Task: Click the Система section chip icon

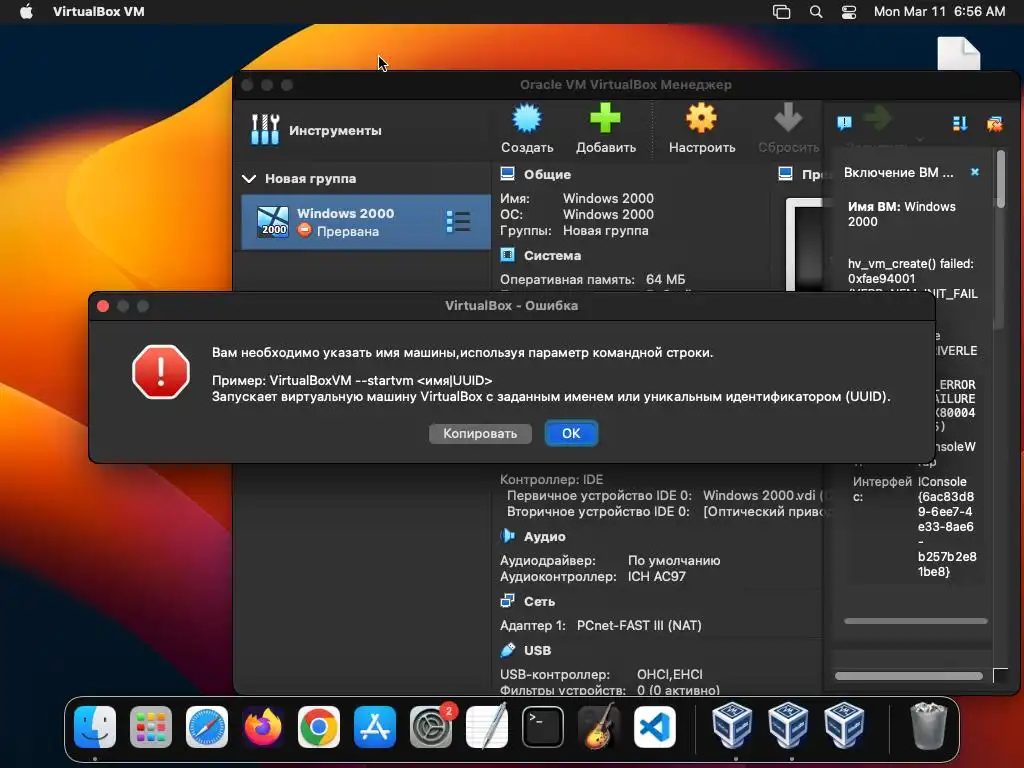Action: pos(507,255)
